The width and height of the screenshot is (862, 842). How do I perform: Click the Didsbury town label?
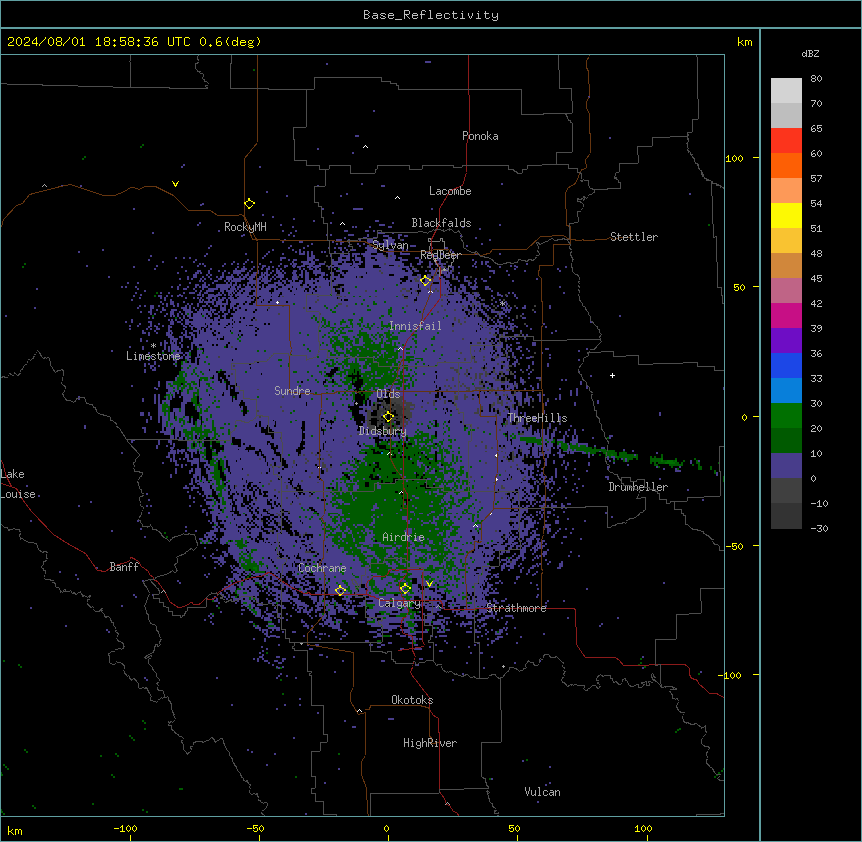pyautogui.click(x=383, y=431)
